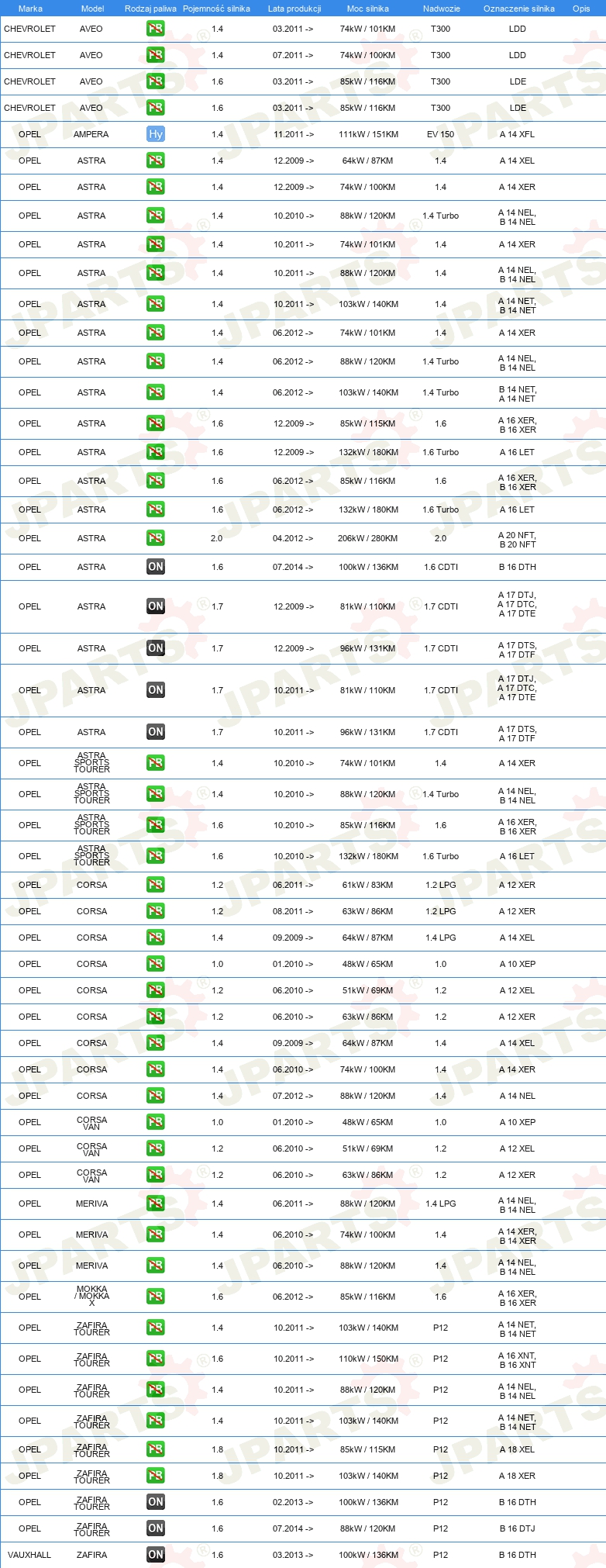Image resolution: width=606 pixels, height=1568 pixels.
Task: Click petrol icon in Corsa Van 63kW/86KM row
Action: point(155,1175)
